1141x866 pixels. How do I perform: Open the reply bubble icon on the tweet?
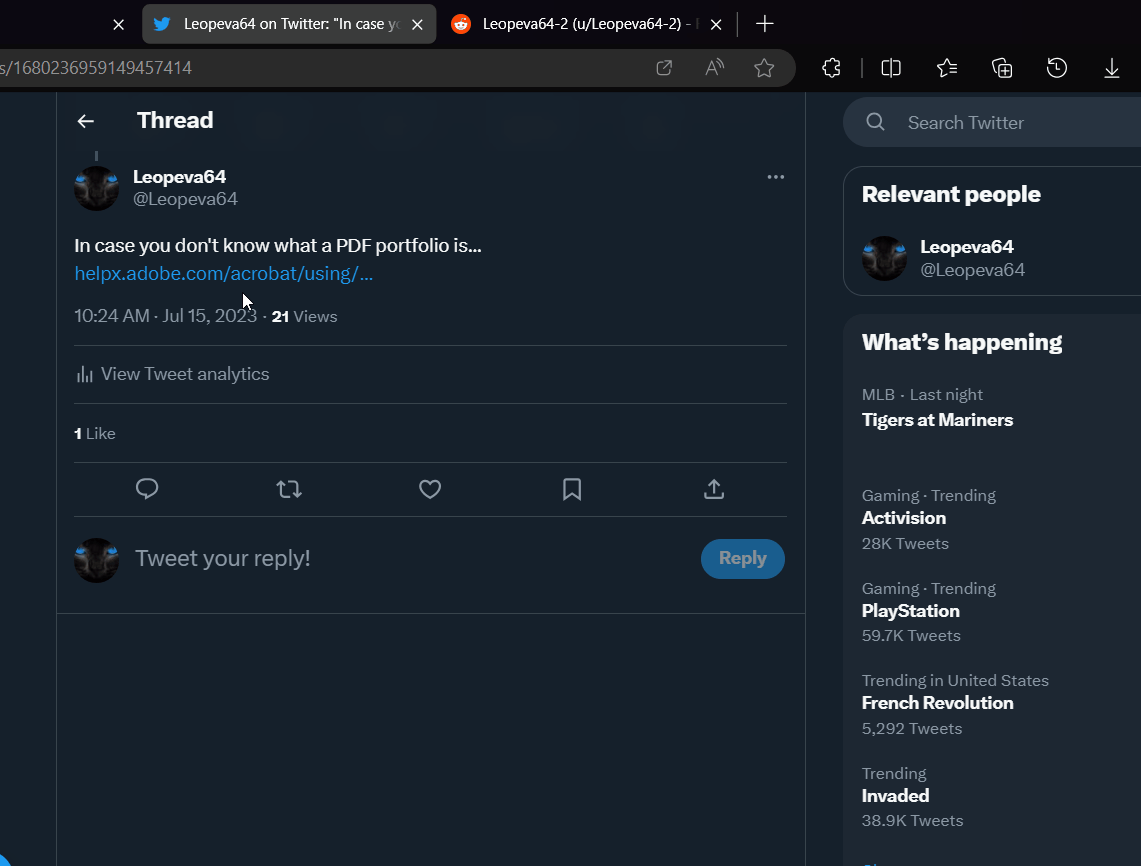147,489
